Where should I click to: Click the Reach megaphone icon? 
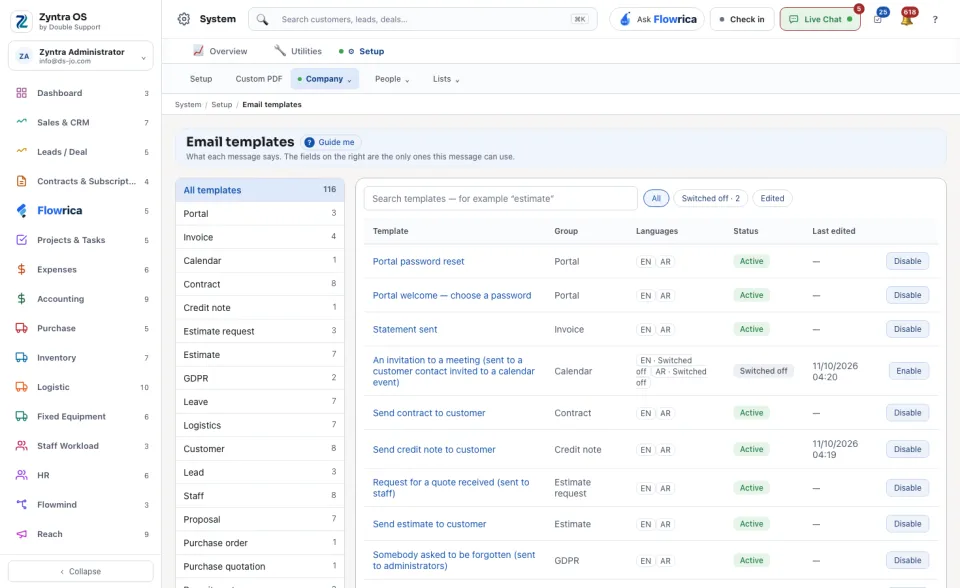21,533
